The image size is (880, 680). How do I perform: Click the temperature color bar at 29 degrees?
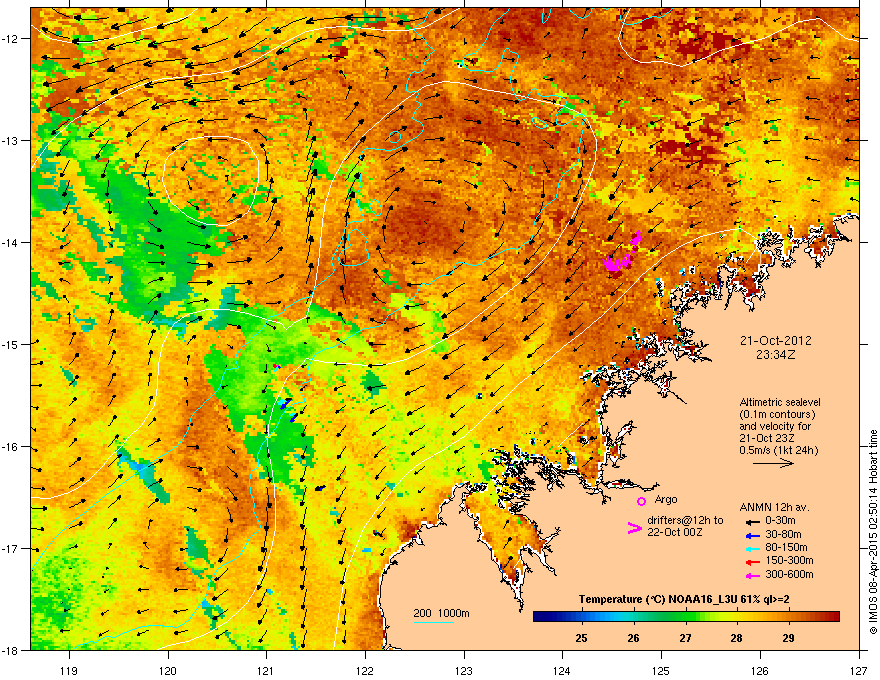[x=789, y=617]
